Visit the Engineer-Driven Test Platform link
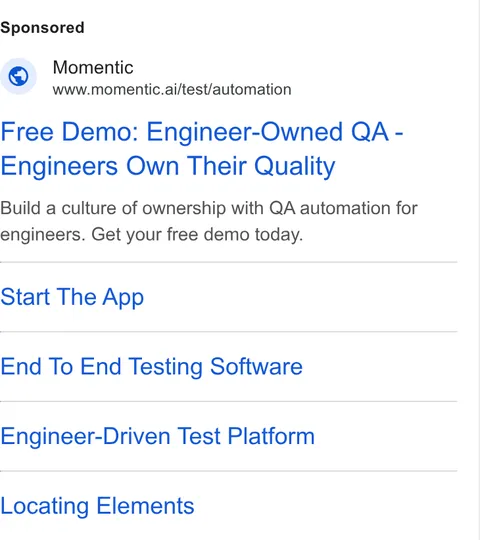480x540 pixels. point(158,436)
